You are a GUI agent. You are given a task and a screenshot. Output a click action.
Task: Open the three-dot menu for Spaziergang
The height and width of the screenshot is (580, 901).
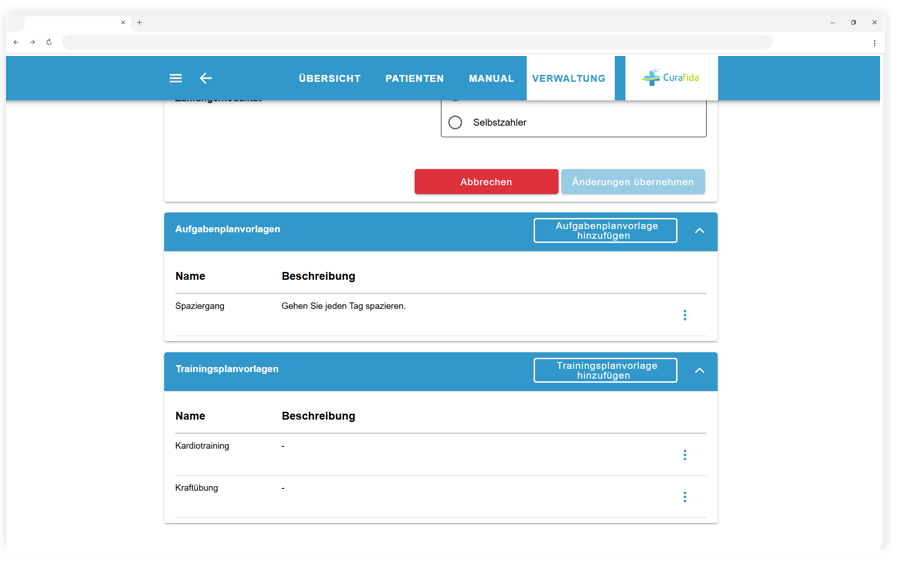point(684,315)
